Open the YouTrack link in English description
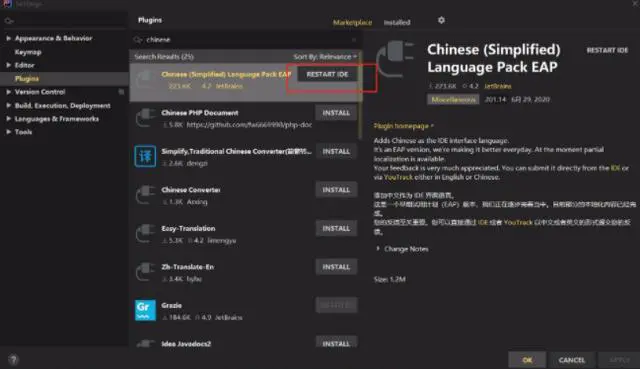The height and width of the screenshot is (369, 640). (x=398, y=177)
